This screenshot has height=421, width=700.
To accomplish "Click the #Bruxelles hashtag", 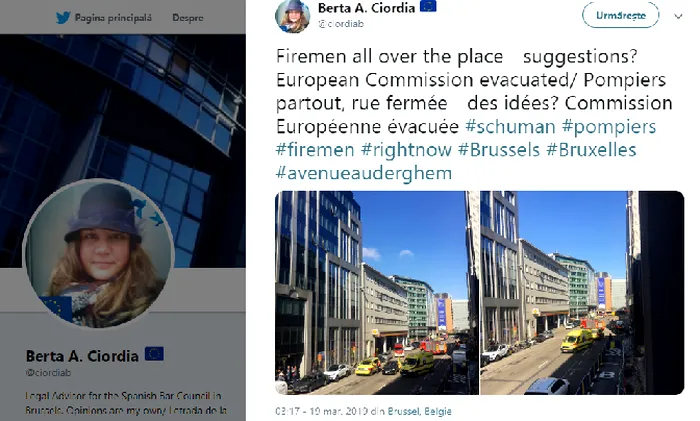I will [591, 150].
